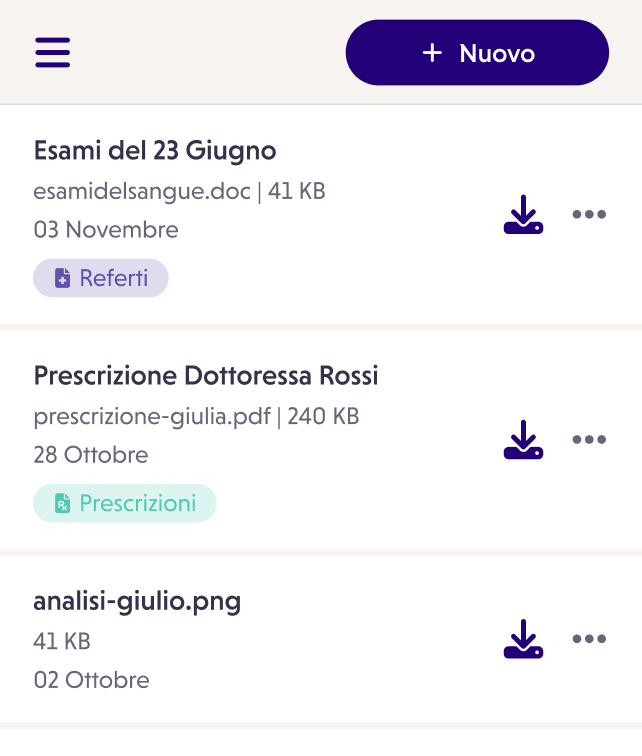
Task: Open the Esami del 23 Giugno title
Action: (155, 151)
